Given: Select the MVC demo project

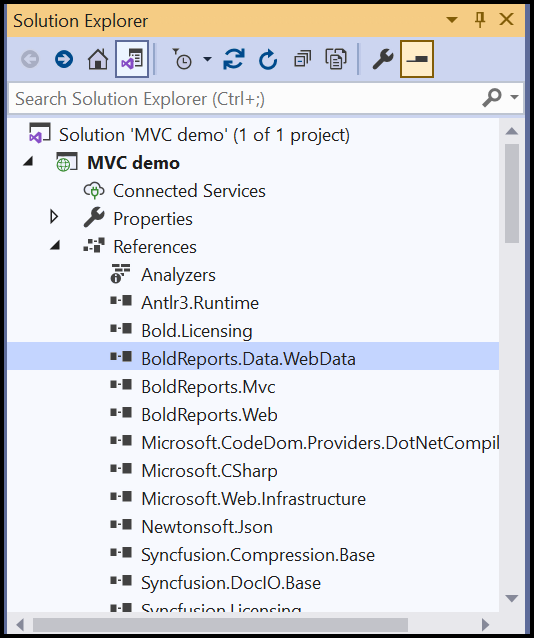Looking at the screenshot, I should pyautogui.click(x=133, y=163).
